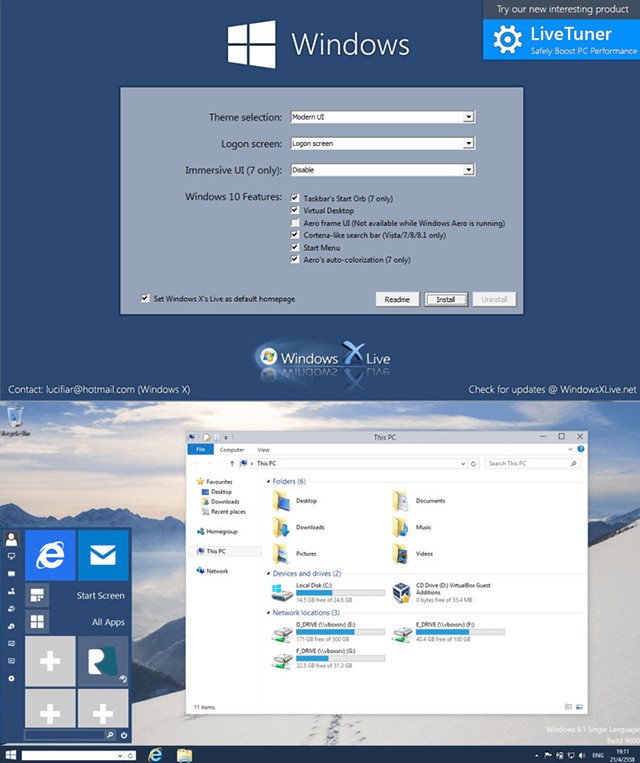
Task: Click the Start Screen icon
Action: coord(37,595)
